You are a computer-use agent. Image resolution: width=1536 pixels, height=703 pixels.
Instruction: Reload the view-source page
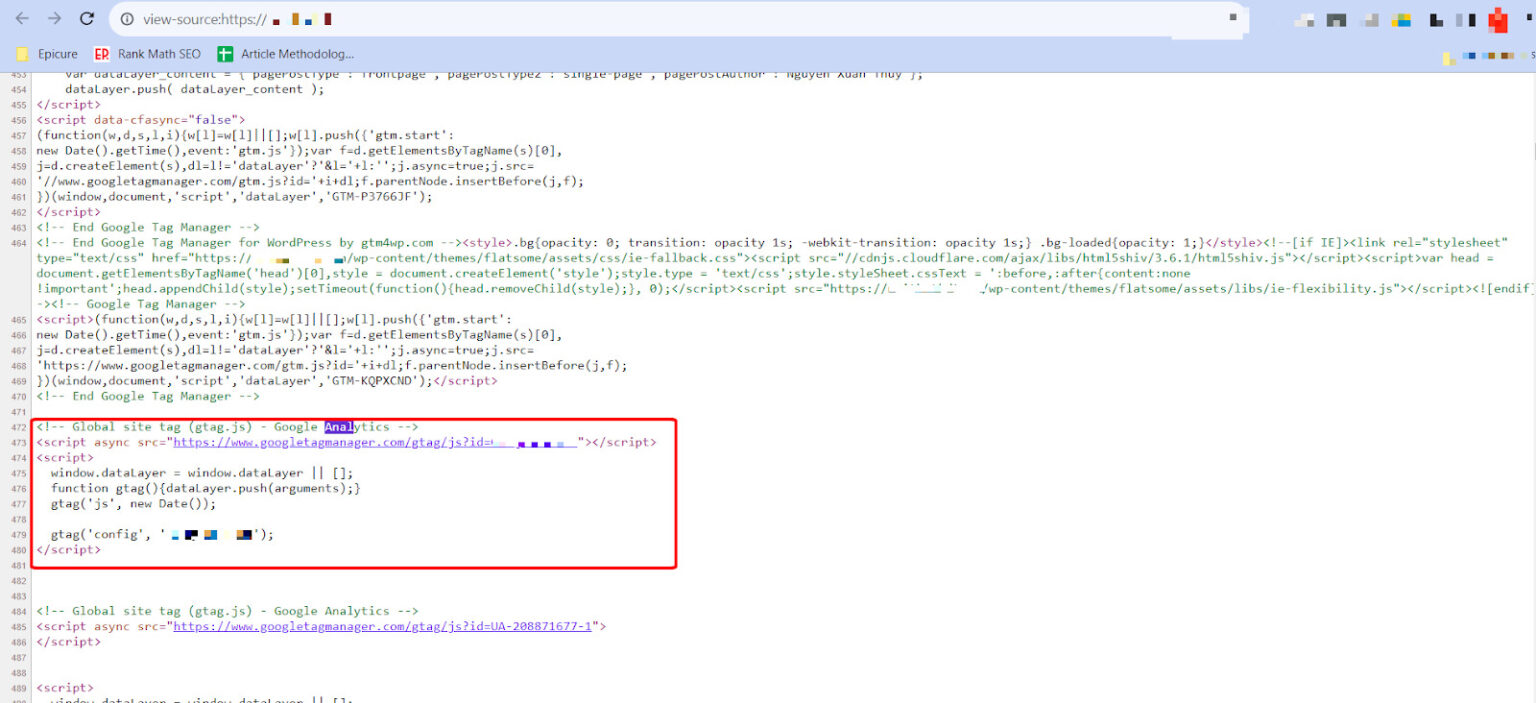coord(87,19)
